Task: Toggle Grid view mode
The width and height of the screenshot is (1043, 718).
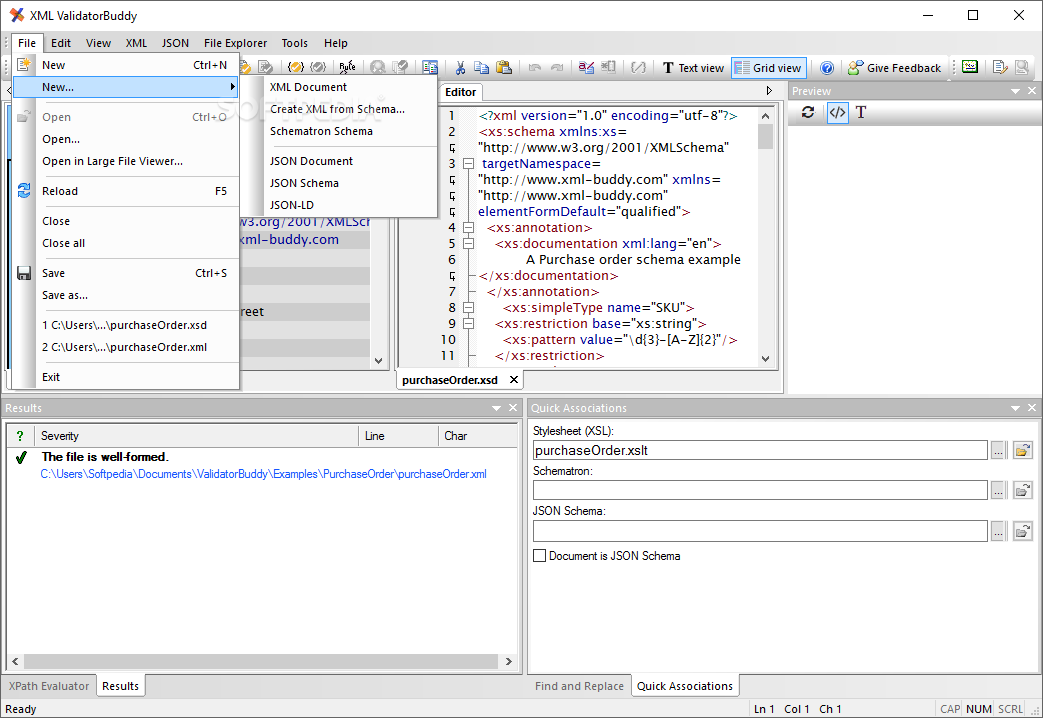Action: (769, 68)
